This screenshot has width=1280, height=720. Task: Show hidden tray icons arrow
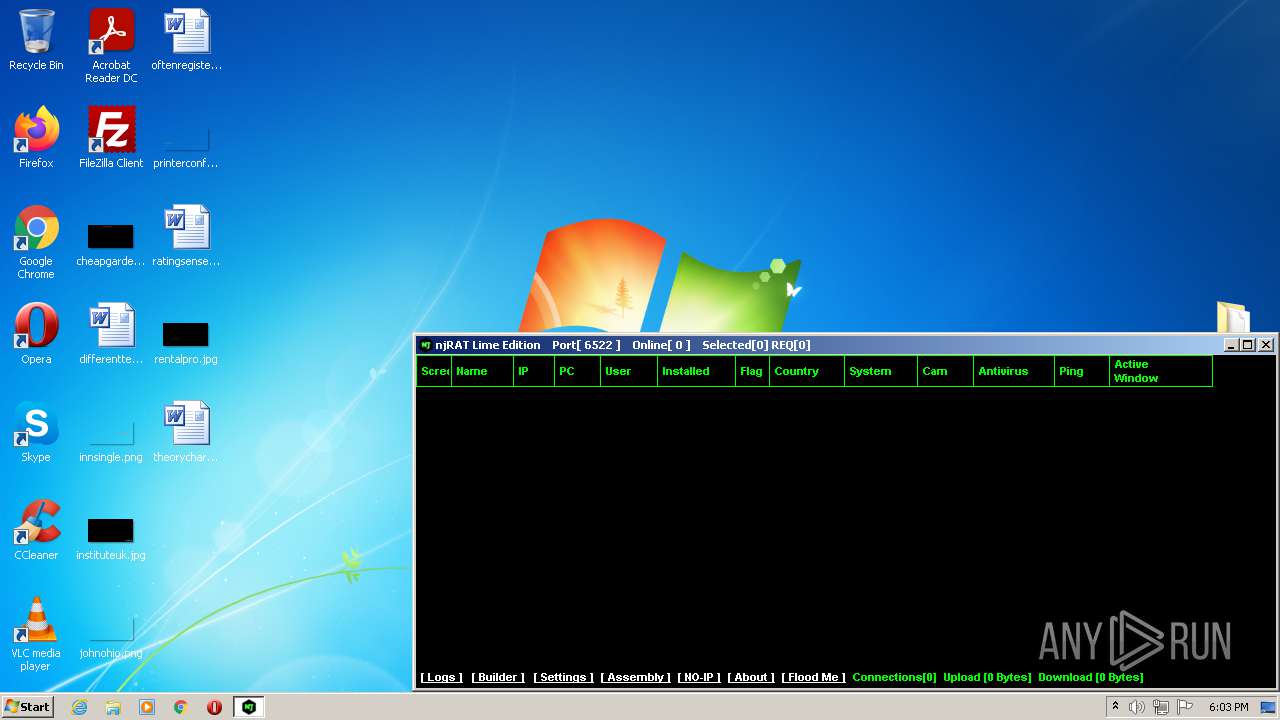coord(1115,707)
